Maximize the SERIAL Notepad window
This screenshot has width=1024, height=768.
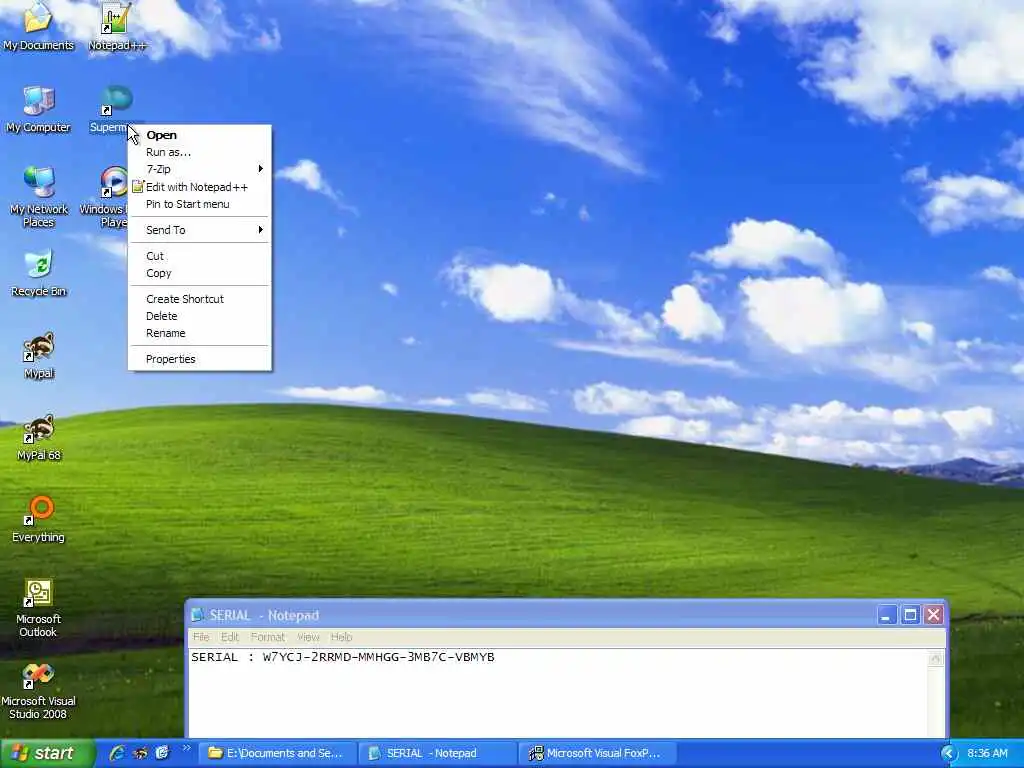tap(910, 615)
